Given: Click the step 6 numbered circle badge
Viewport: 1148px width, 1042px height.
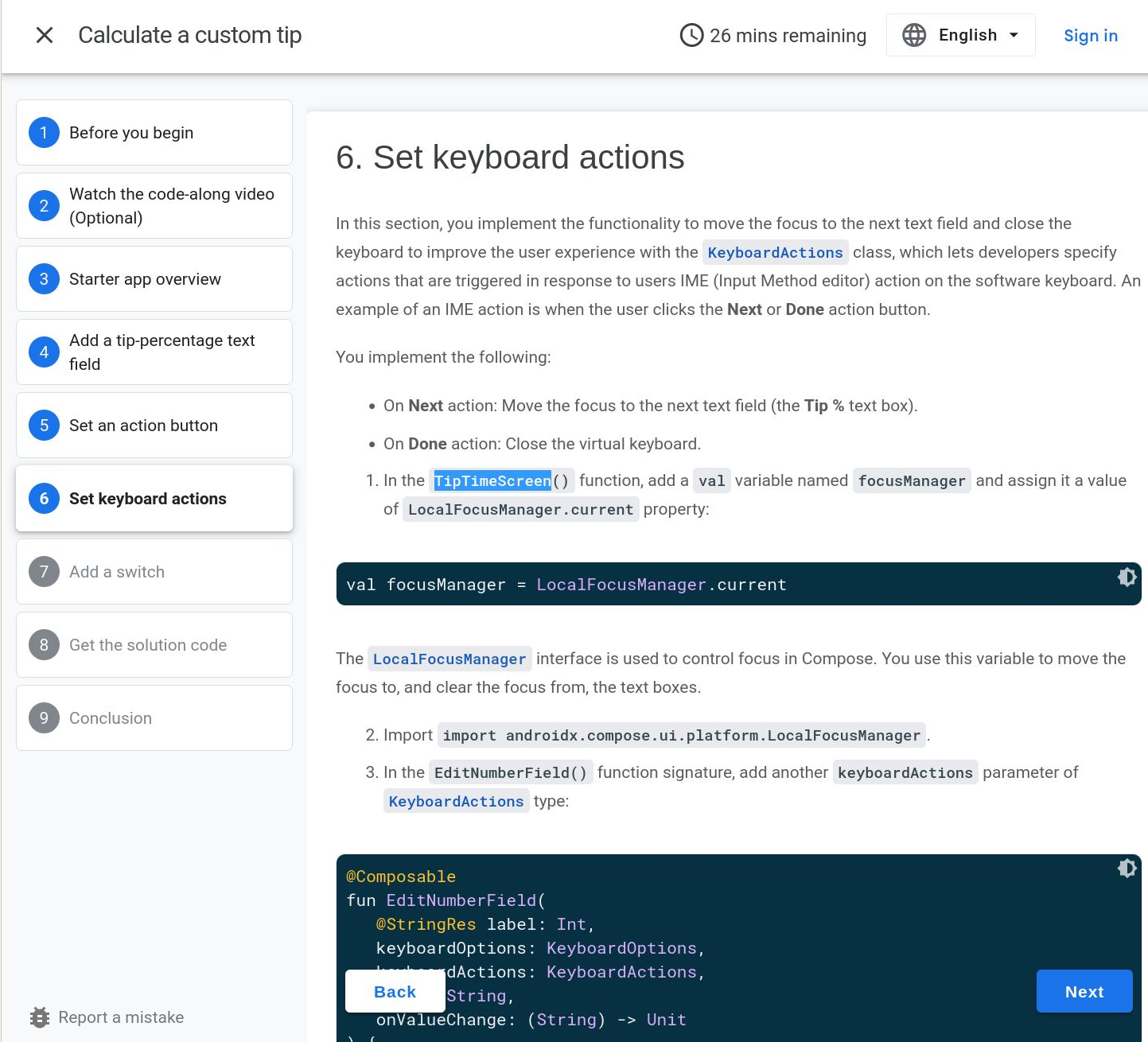Looking at the screenshot, I should 44,499.
